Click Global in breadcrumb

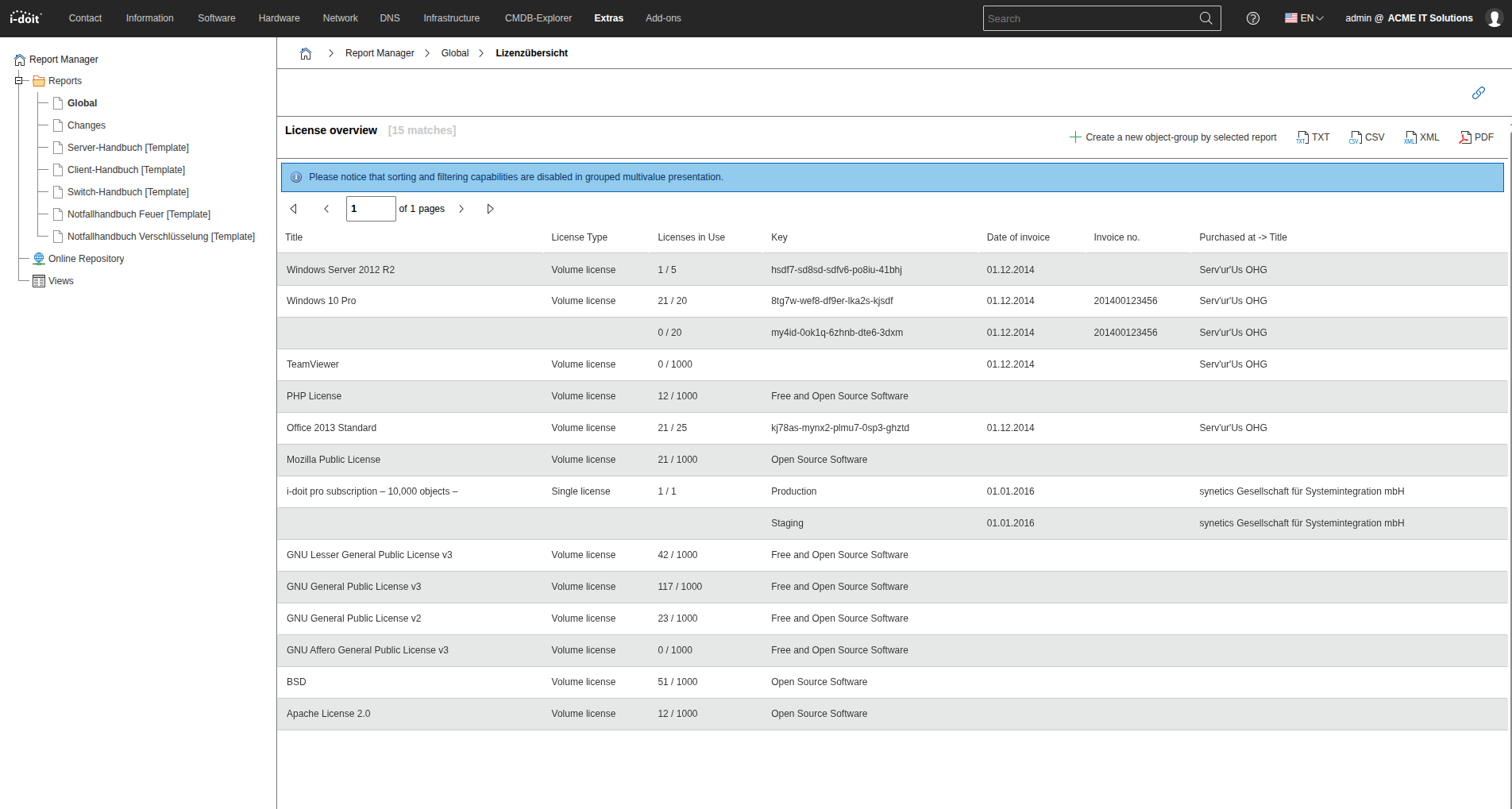point(455,53)
